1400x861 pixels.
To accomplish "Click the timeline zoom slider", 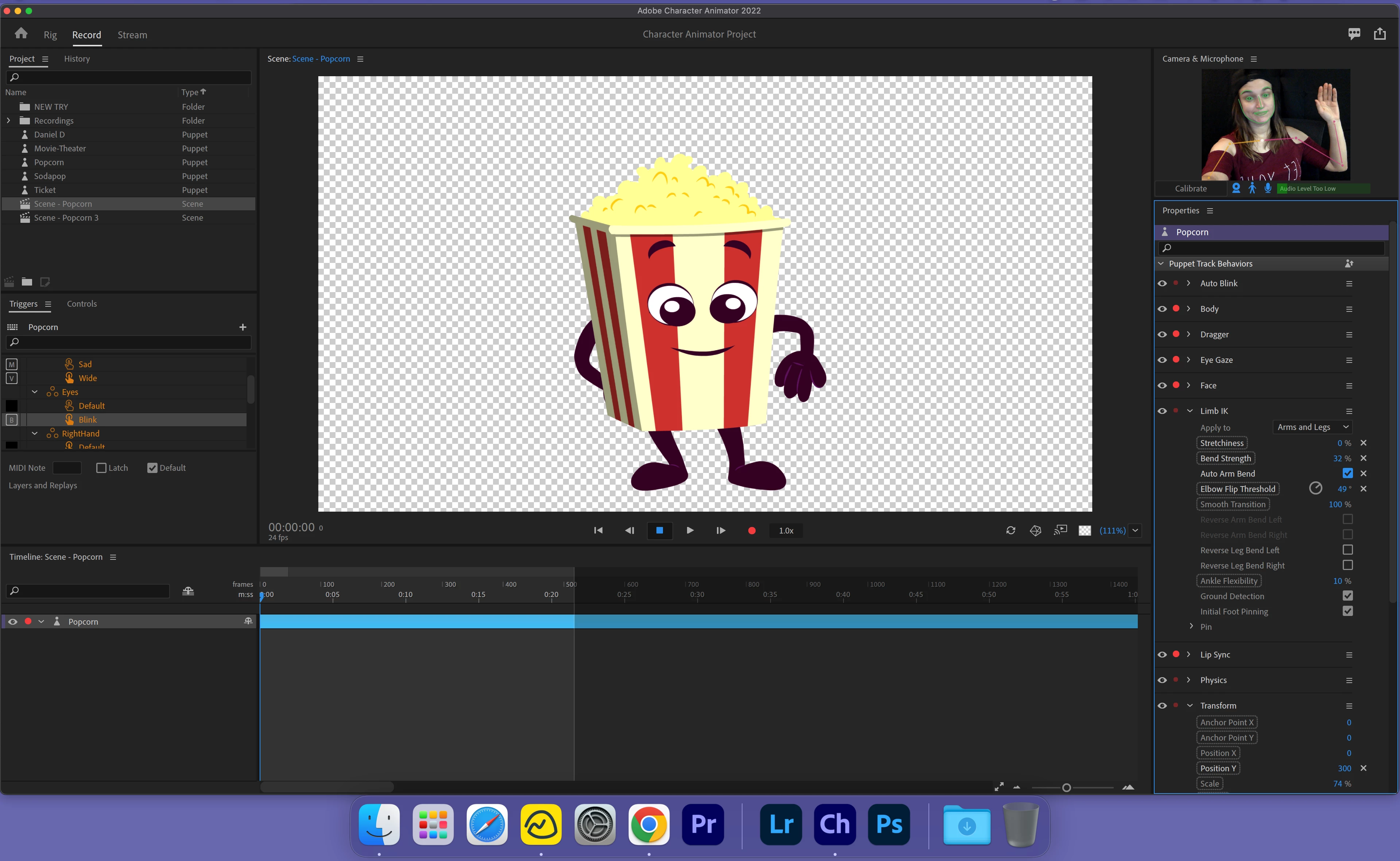I will point(1066,788).
